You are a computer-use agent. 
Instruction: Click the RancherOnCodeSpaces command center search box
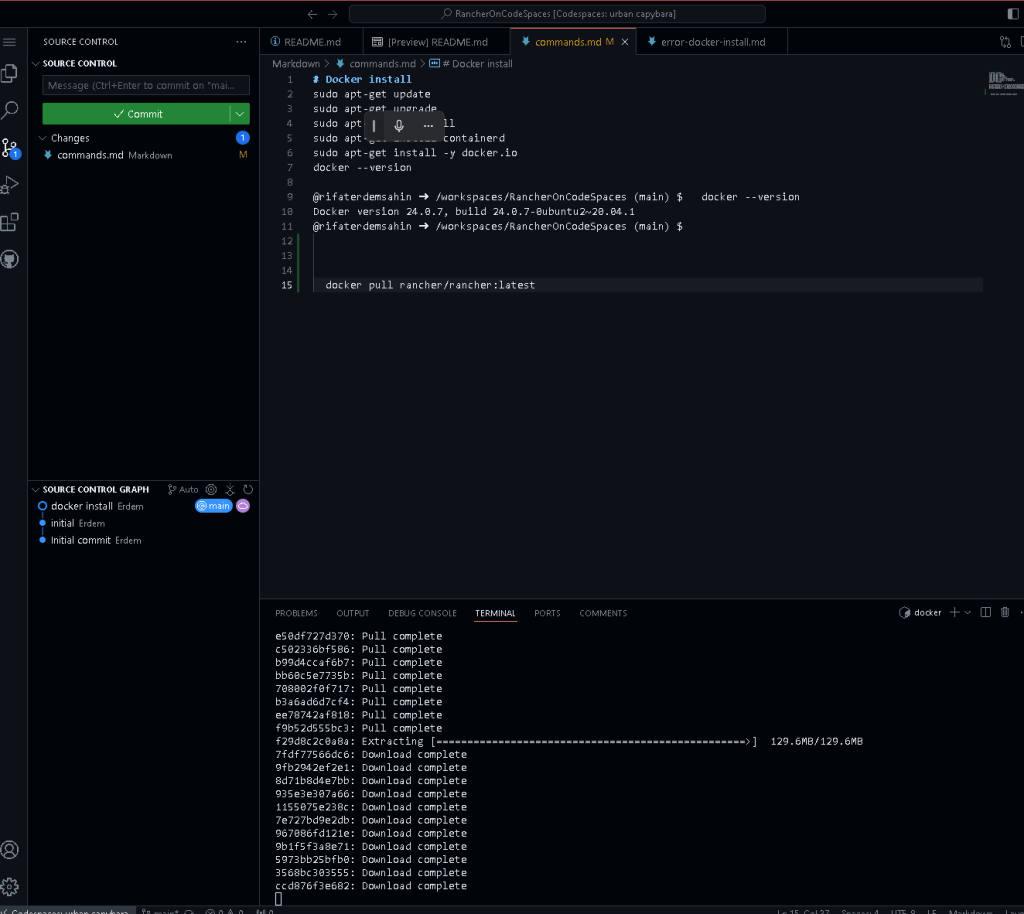click(x=557, y=14)
